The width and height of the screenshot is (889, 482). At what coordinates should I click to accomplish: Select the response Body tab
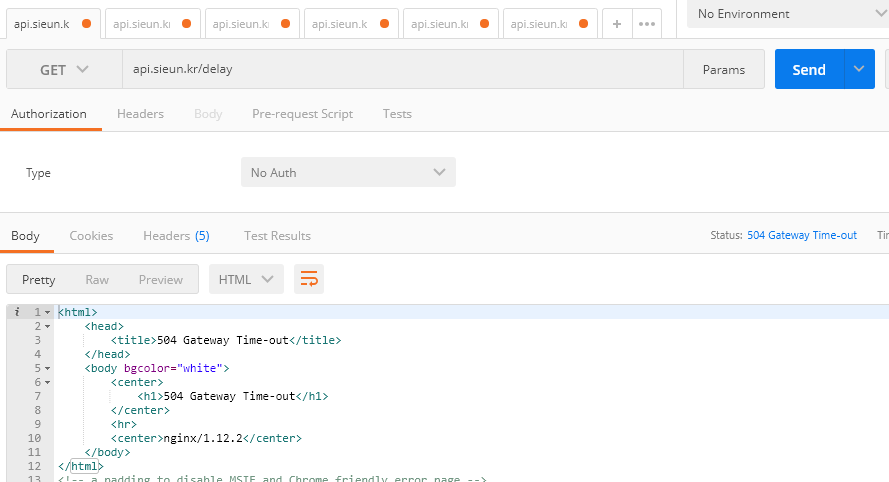click(x=26, y=236)
